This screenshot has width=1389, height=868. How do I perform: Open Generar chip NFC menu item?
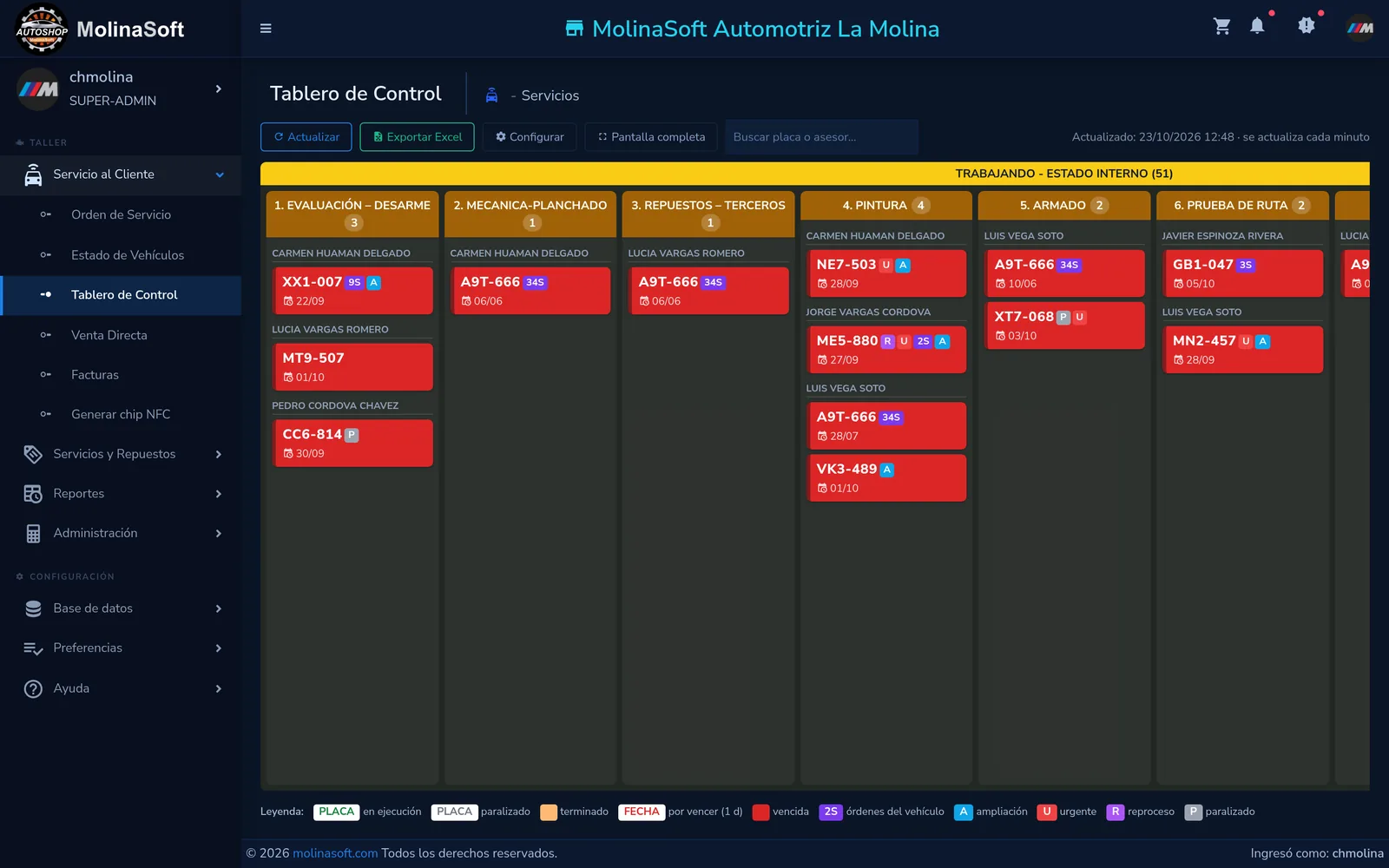[x=121, y=414]
